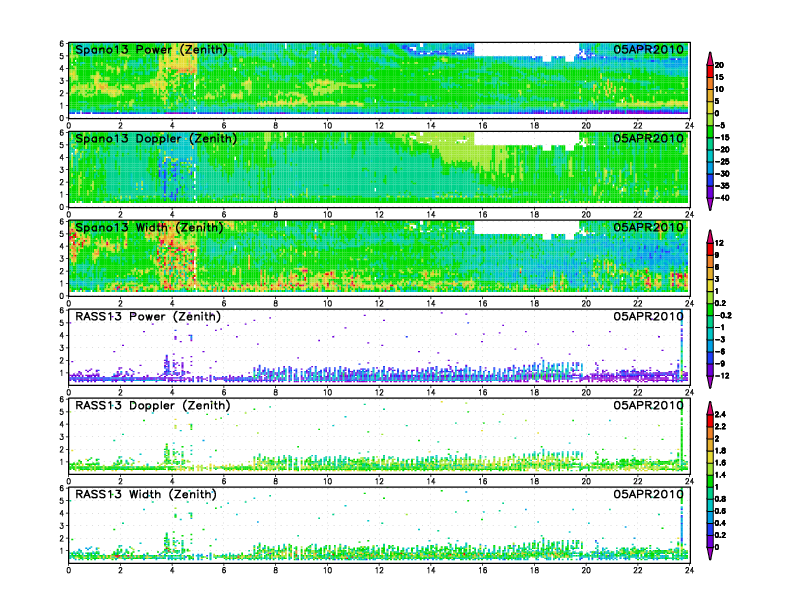Click the 'Spano13 Power (Zenith)' panel title
Image resolution: width=792 pixels, height=612 pixels.
(x=152, y=50)
